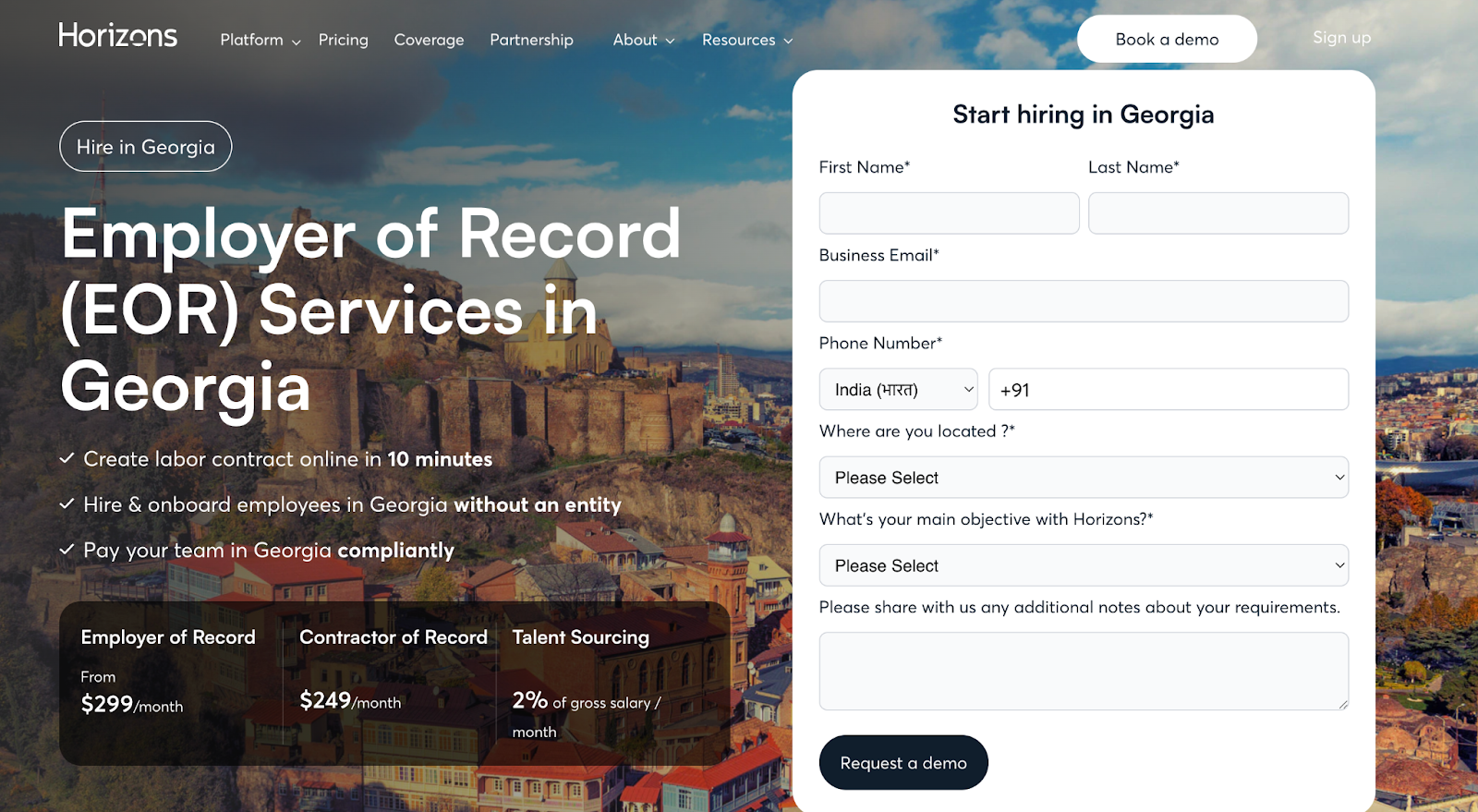Click the checkmark beside Create labor contract
Image resolution: width=1478 pixels, height=812 pixels.
pyautogui.click(x=67, y=458)
